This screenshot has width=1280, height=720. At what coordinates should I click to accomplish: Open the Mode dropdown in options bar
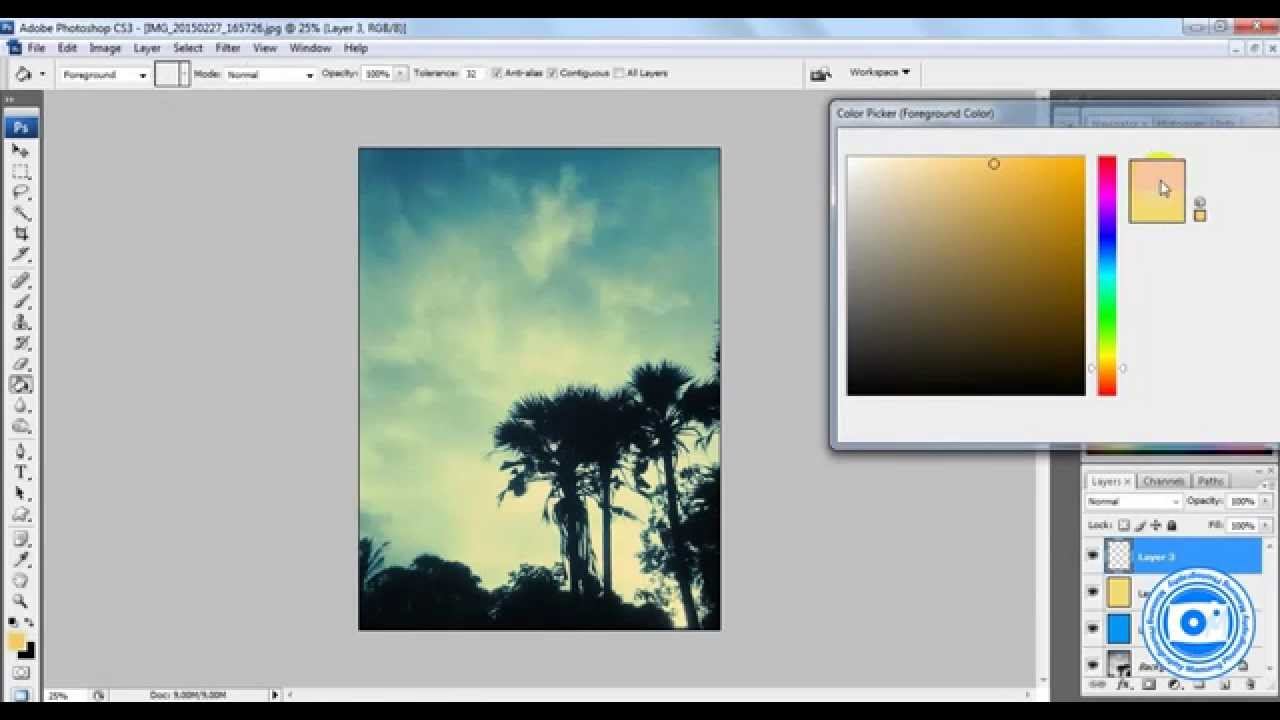click(x=269, y=75)
